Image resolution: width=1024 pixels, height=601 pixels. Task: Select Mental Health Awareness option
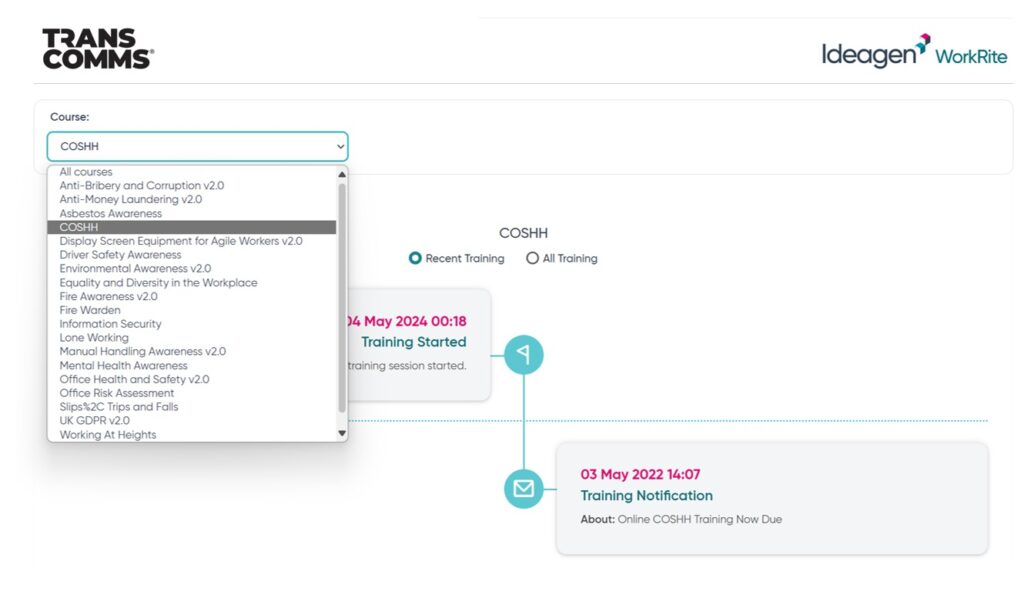pos(123,366)
